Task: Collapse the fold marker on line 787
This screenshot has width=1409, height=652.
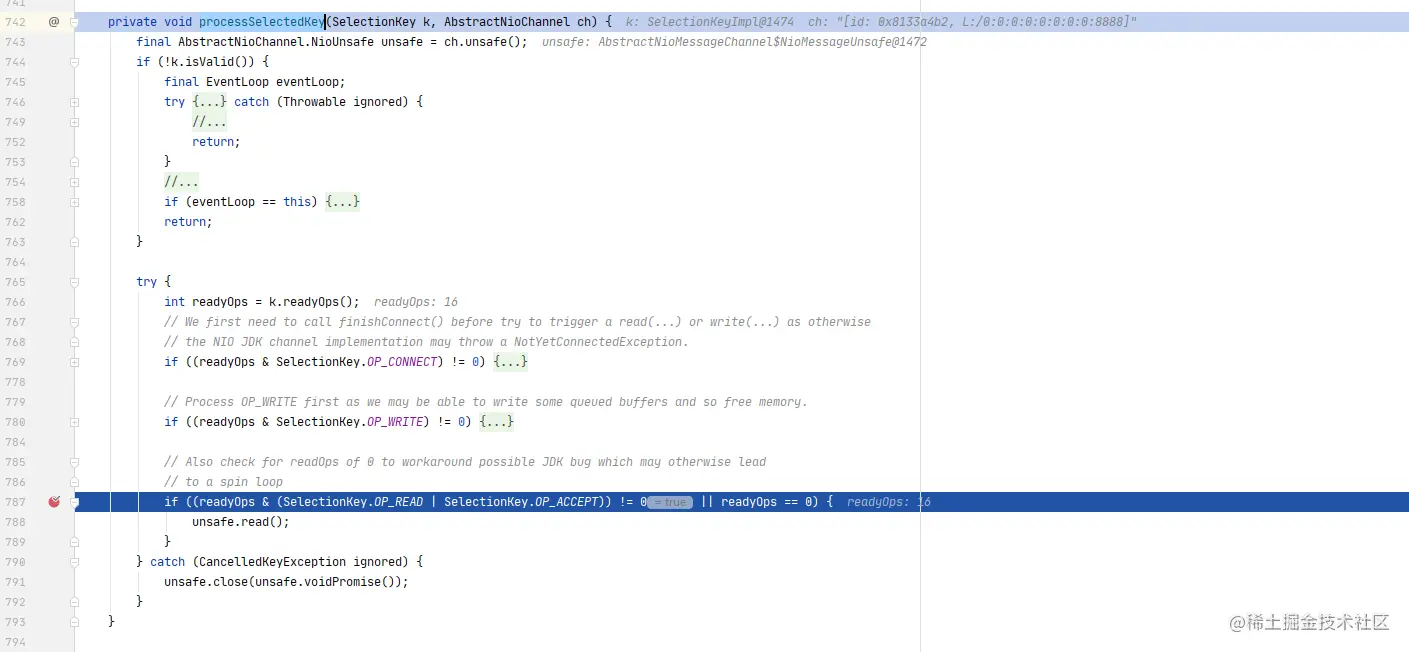Action: (74, 502)
